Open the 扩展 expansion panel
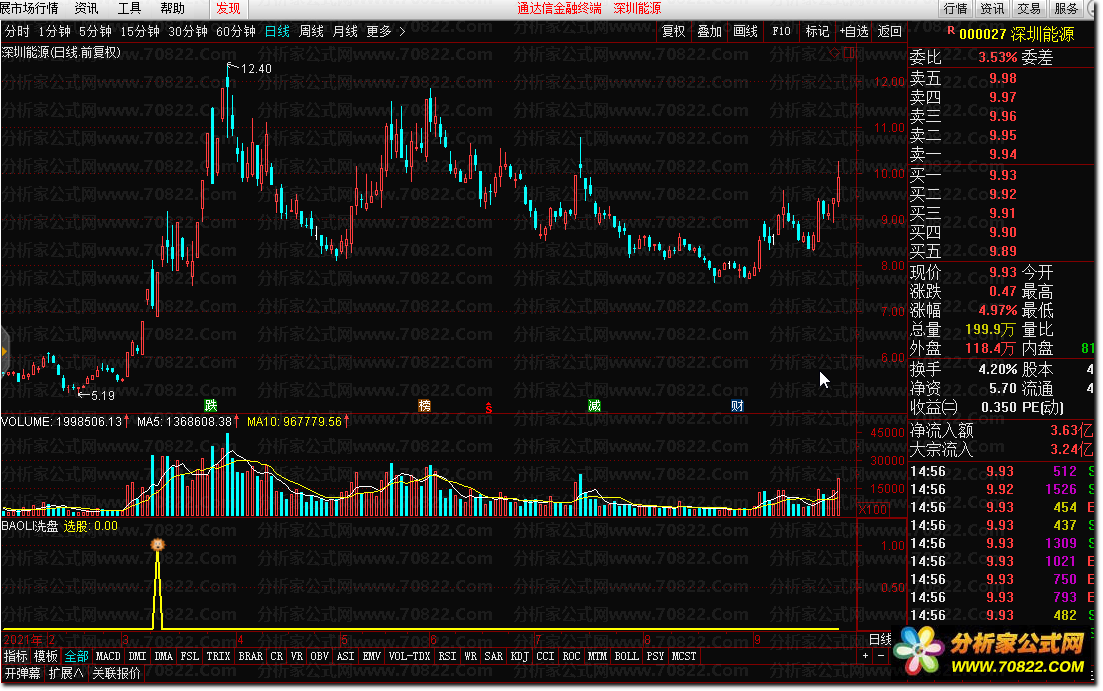Image resolution: width=1103 pixels, height=691 pixels. pos(65,673)
